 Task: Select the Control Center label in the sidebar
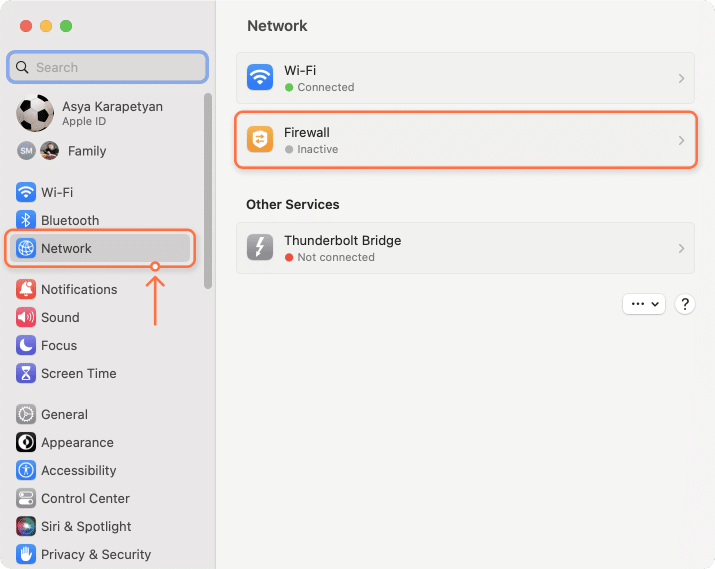tap(85, 498)
